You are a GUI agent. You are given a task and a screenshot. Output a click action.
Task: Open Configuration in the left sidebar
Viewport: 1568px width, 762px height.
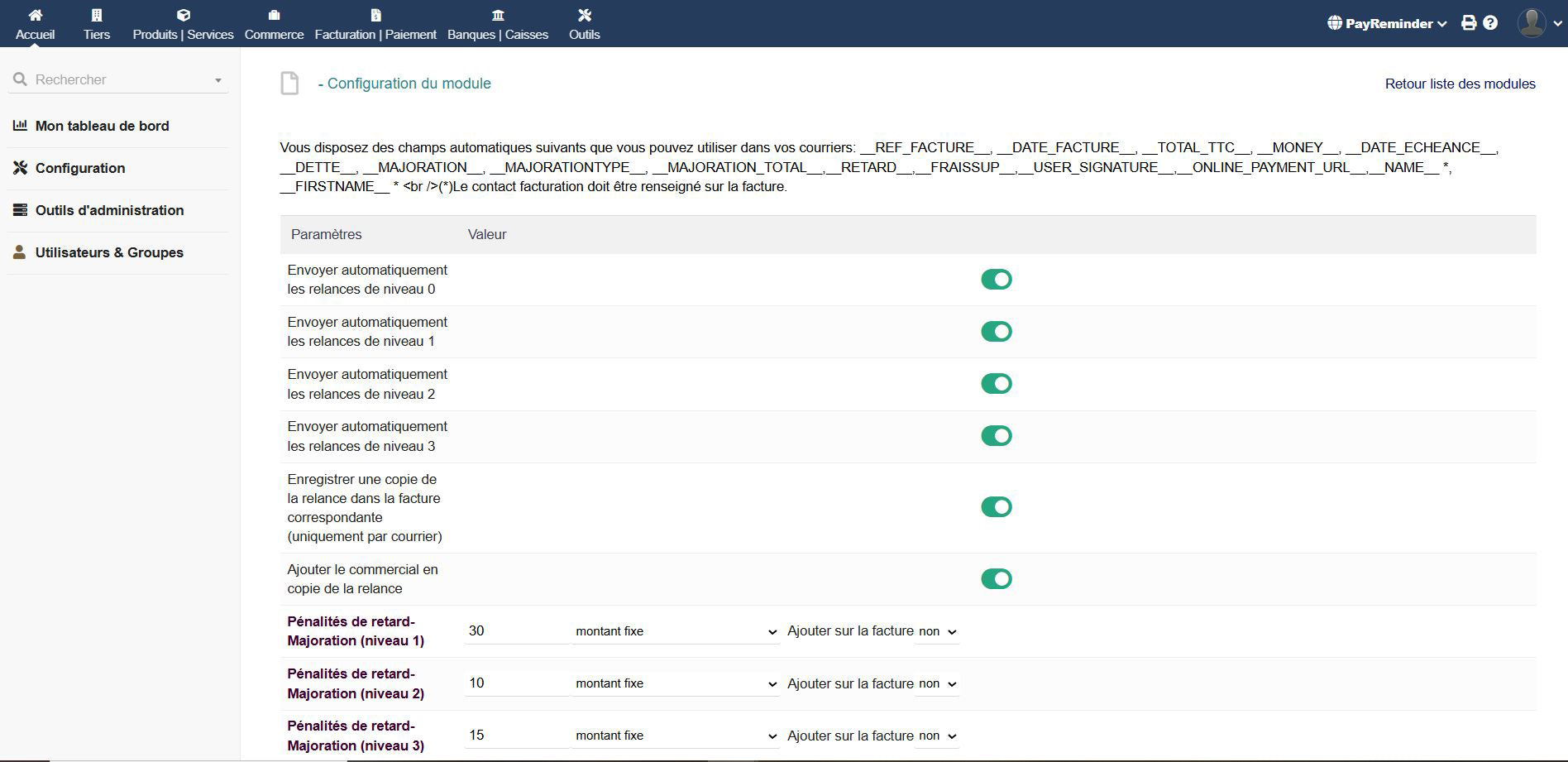80,168
